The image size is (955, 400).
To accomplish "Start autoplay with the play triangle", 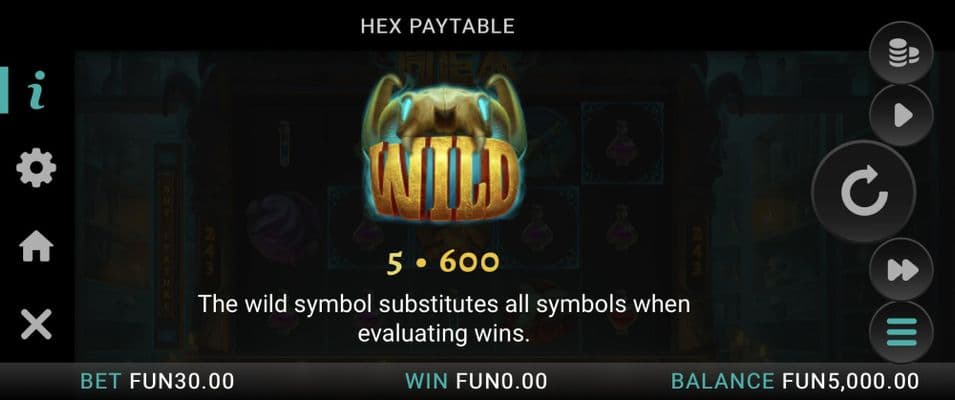I will pyautogui.click(x=901, y=116).
